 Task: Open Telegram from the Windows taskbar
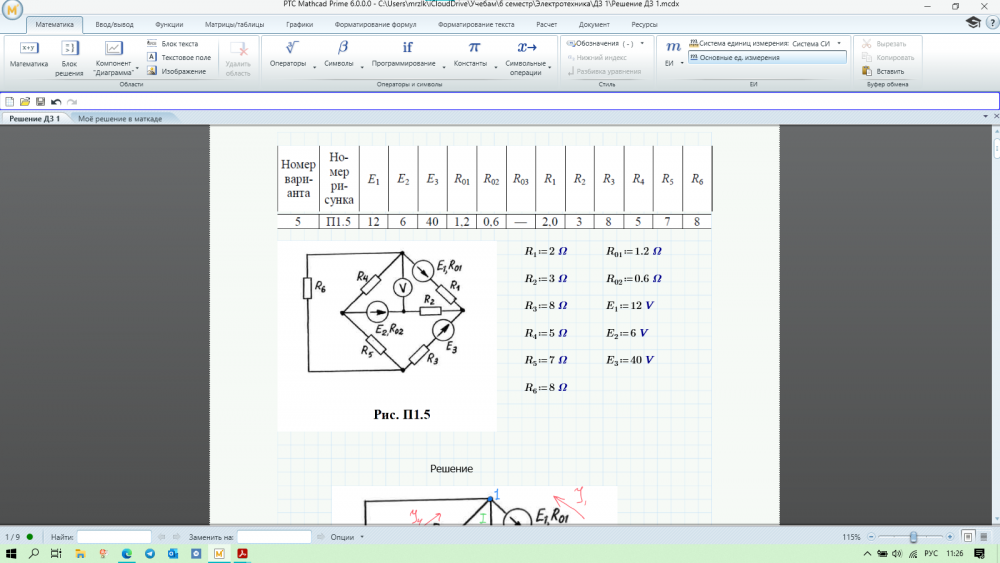(x=149, y=554)
